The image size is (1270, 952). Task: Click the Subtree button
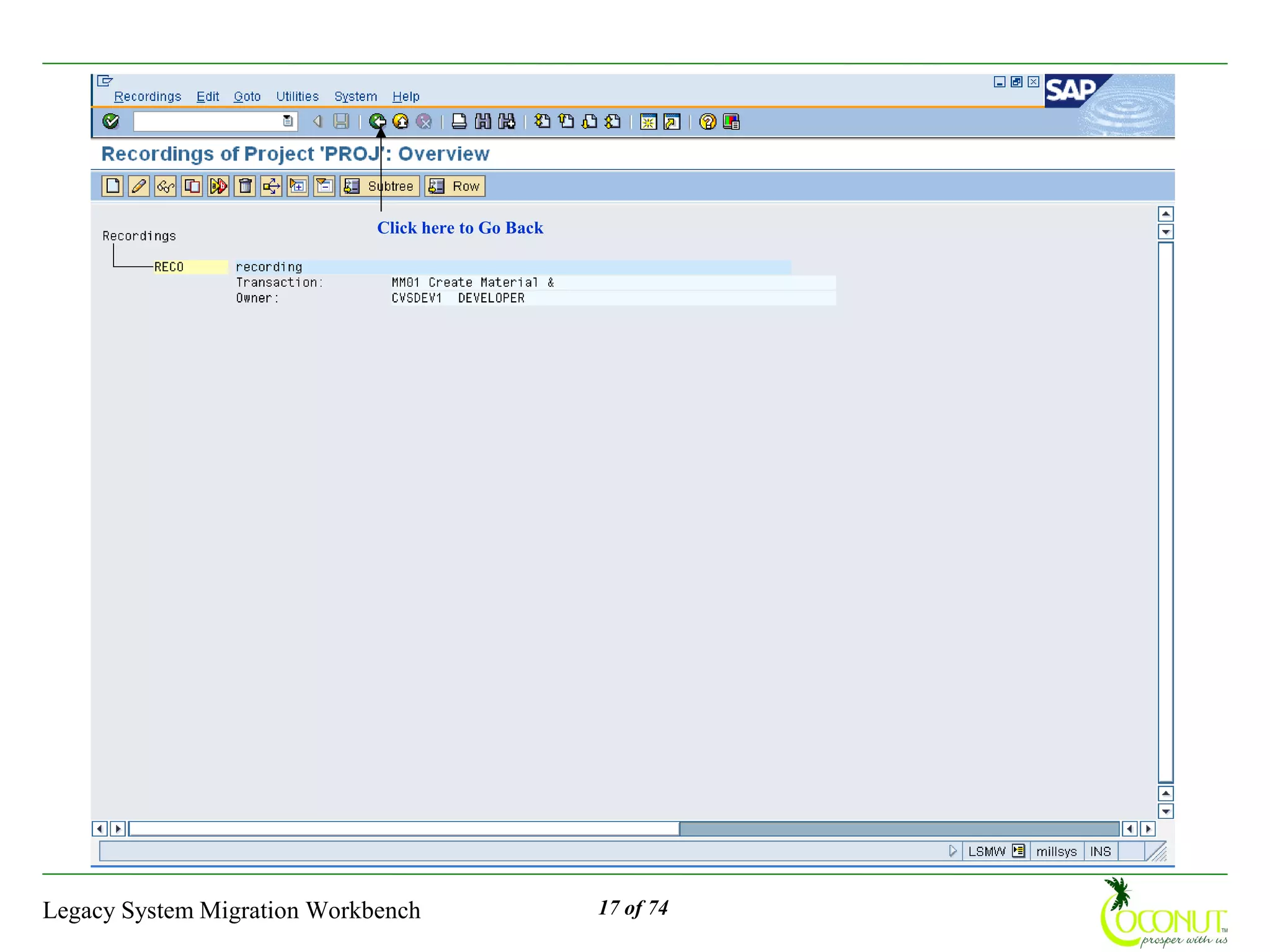[x=380, y=186]
